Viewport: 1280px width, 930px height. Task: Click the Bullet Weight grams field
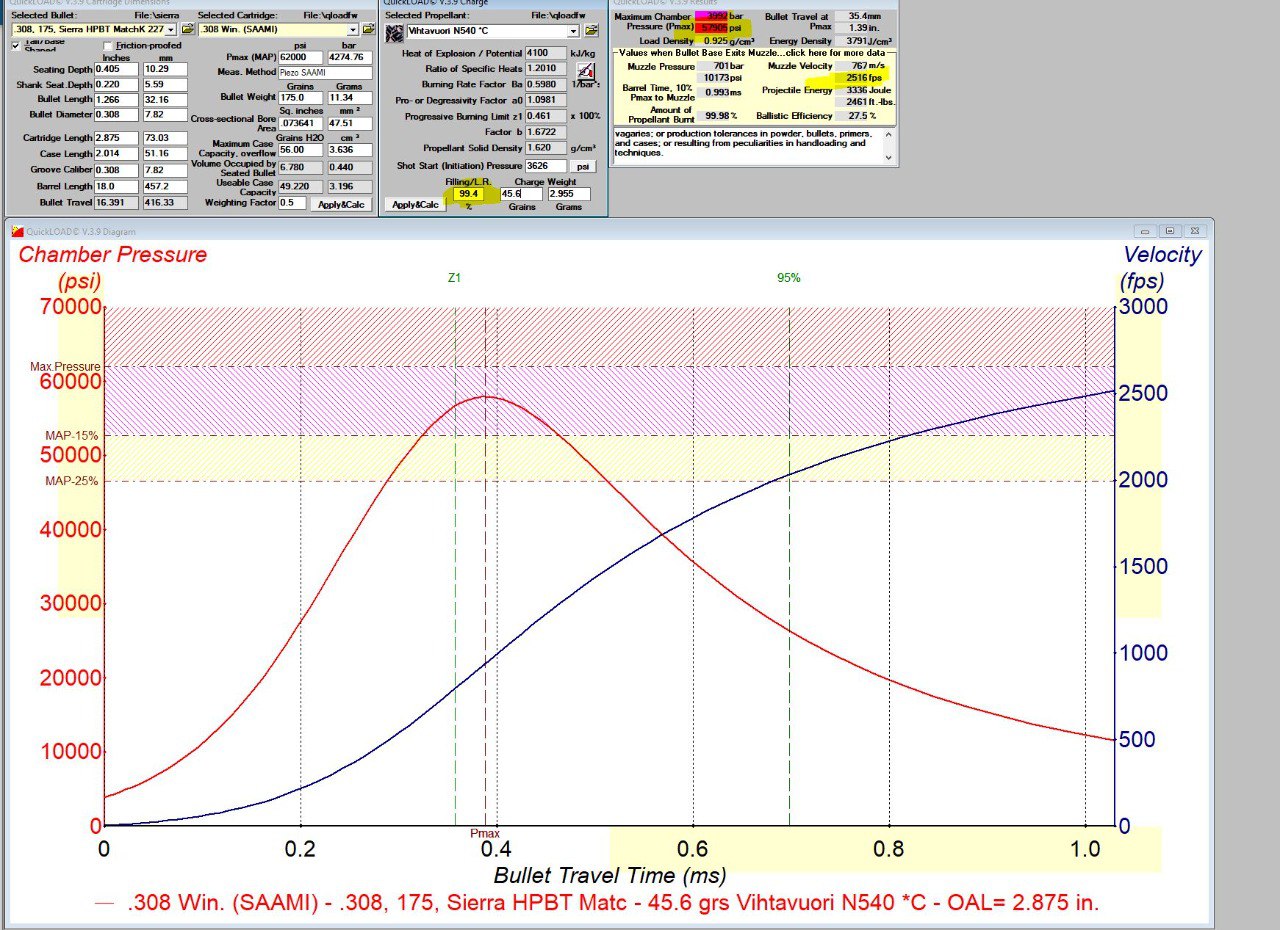350,98
